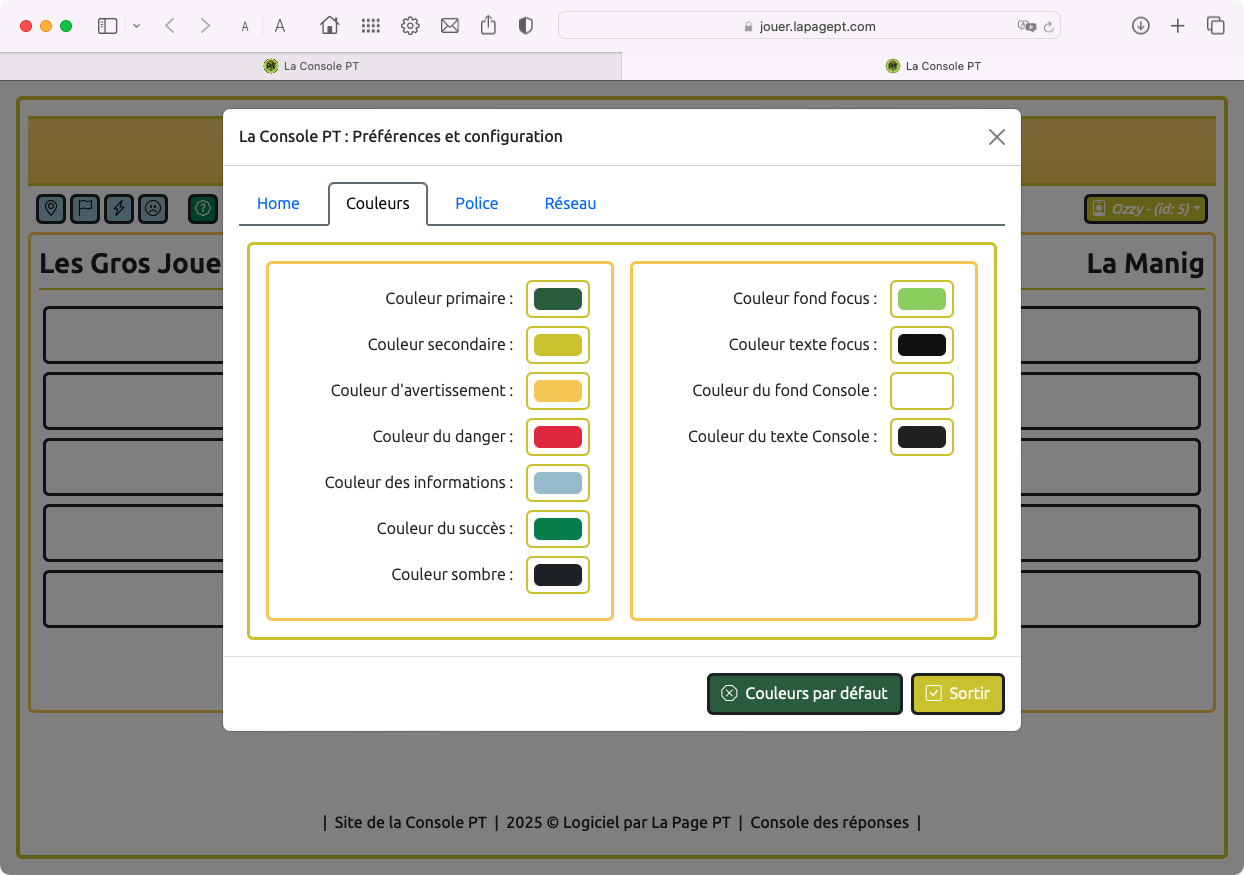Viewport: 1244px width, 875px height.
Task: Click the address bar URL field
Action: tap(810, 27)
